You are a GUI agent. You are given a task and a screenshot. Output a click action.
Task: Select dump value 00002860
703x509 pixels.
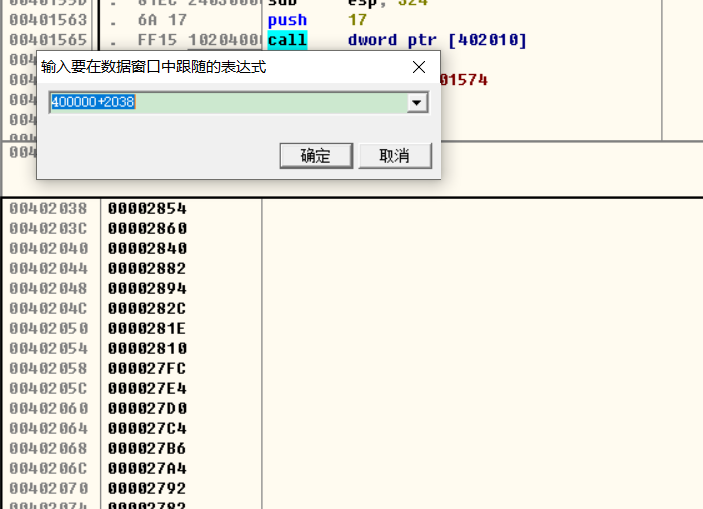click(x=147, y=229)
